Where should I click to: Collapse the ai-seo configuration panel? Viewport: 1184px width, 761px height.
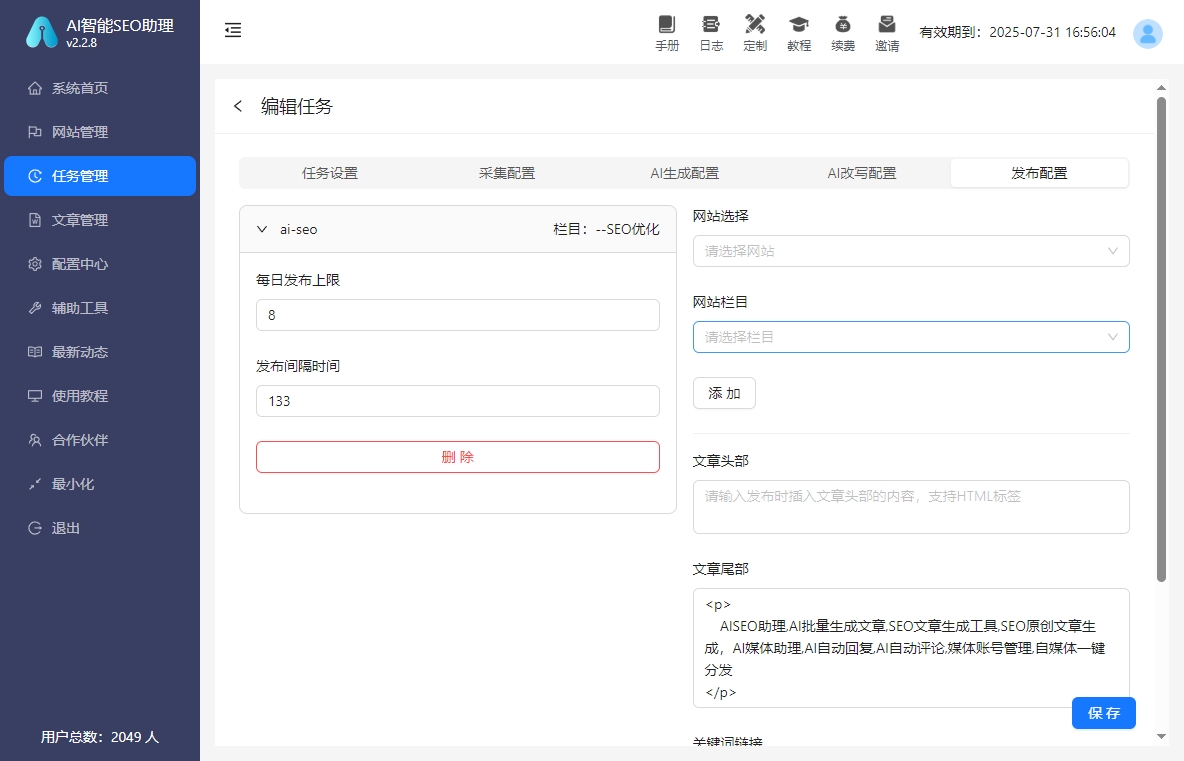(263, 229)
